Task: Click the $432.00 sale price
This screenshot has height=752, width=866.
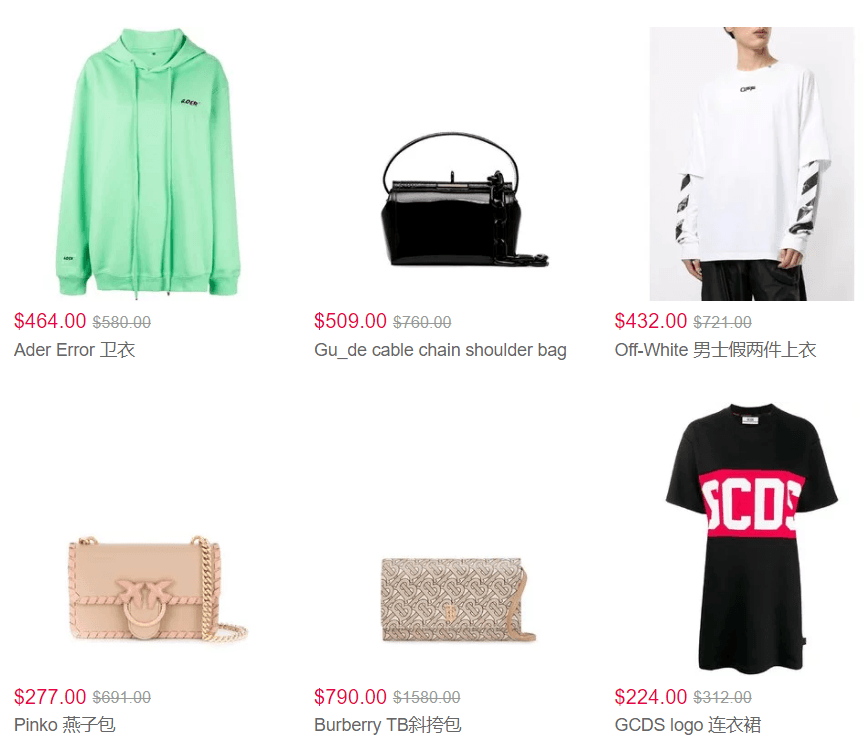Action: tap(651, 321)
